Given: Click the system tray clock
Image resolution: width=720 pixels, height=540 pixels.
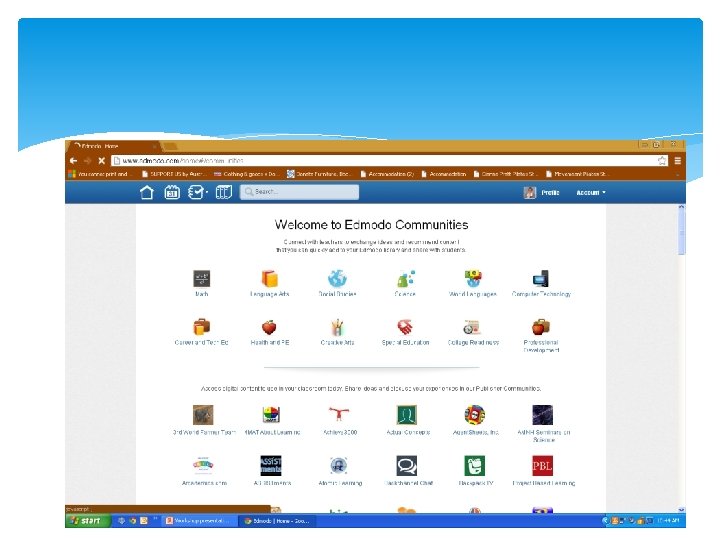Looking at the screenshot, I should click(x=668, y=520).
